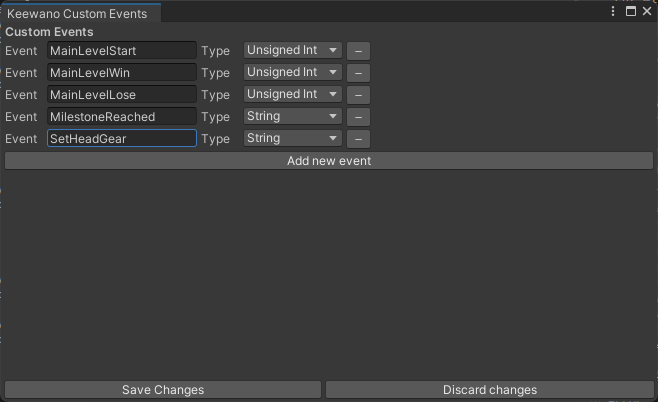Open the window's three-dot options menu
The width and height of the screenshot is (658, 402).
click(x=613, y=11)
